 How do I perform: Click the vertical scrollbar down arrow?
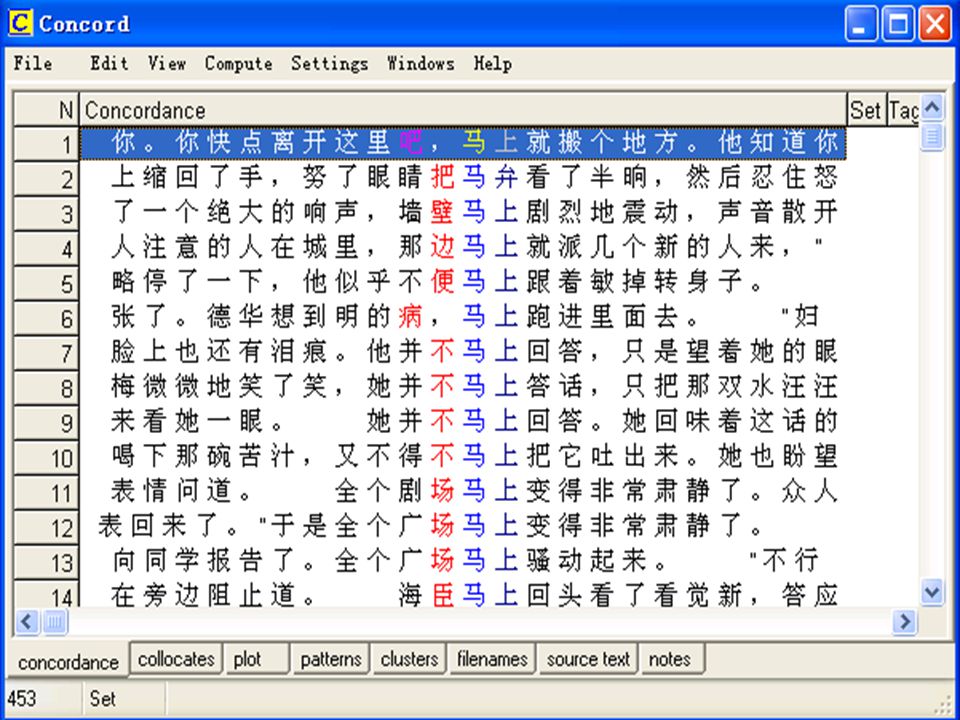click(x=932, y=592)
